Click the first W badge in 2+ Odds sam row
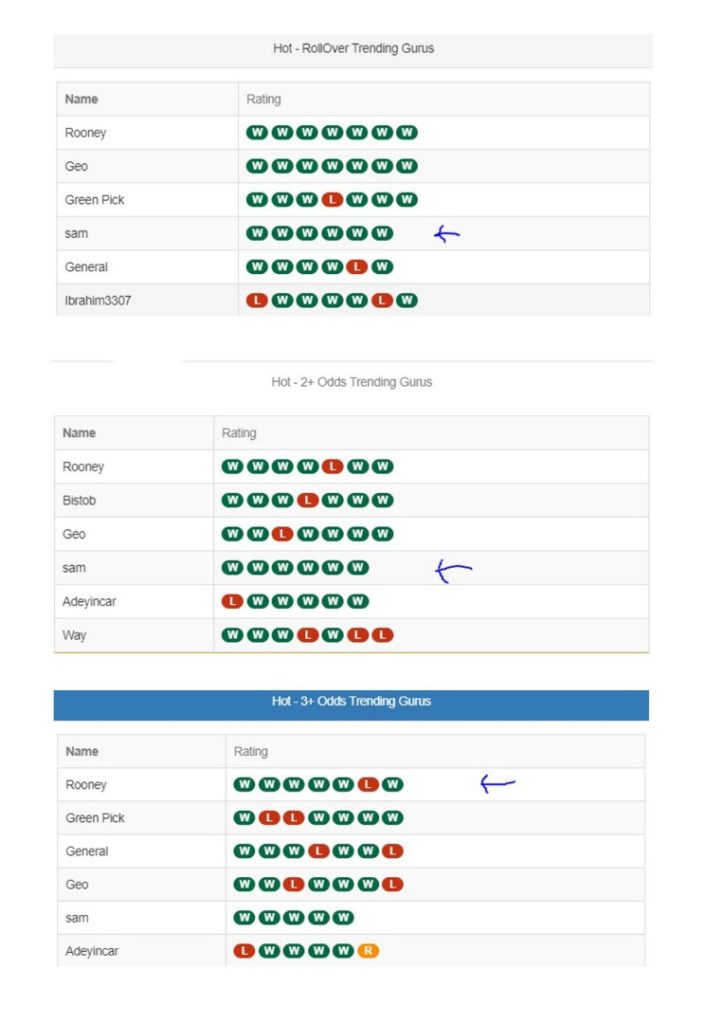This screenshot has width=723, height=1024. [x=233, y=568]
